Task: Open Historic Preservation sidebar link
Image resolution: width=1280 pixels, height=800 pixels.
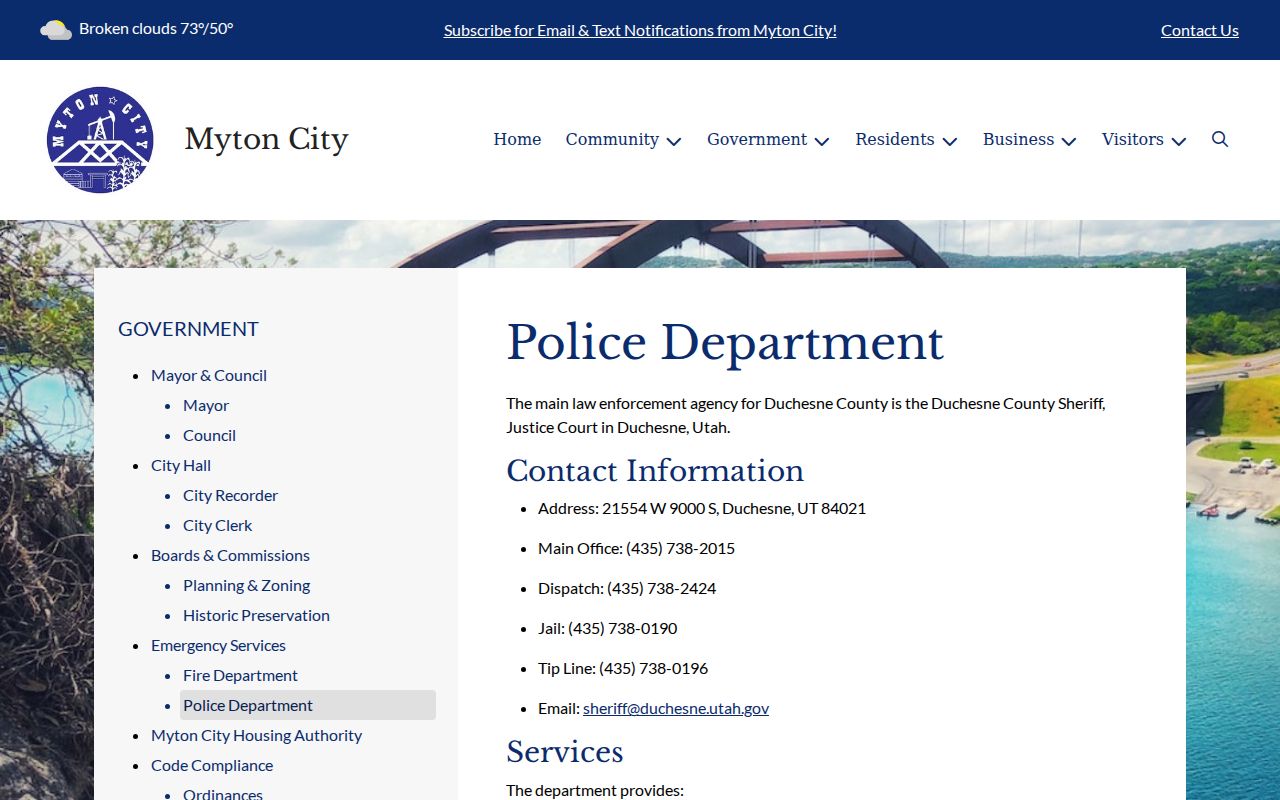Action: (x=256, y=615)
